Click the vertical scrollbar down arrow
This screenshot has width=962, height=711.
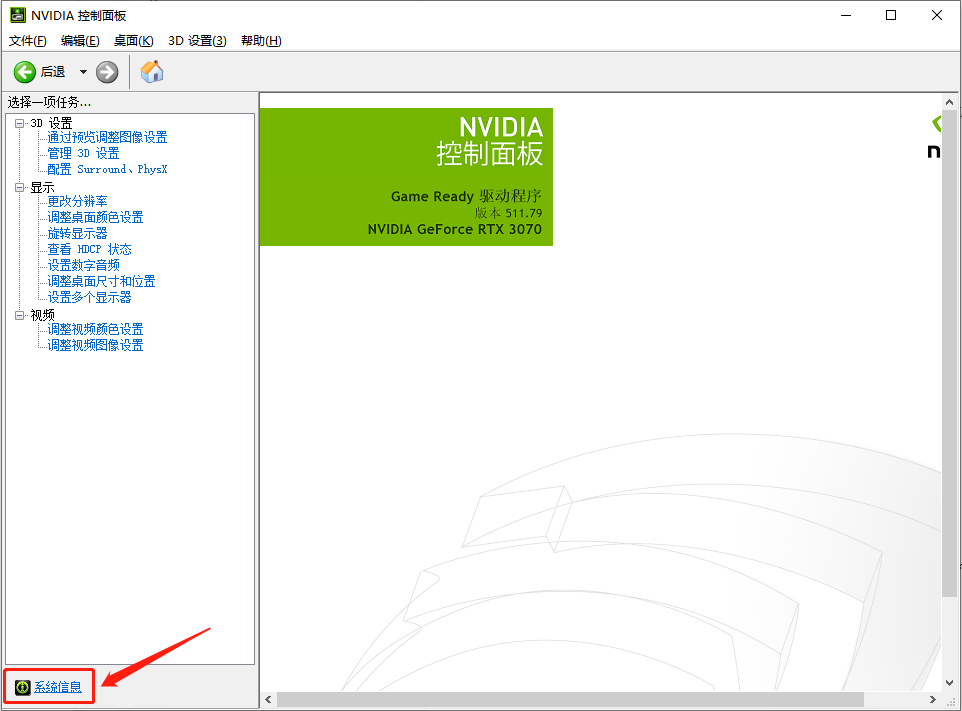click(x=950, y=681)
